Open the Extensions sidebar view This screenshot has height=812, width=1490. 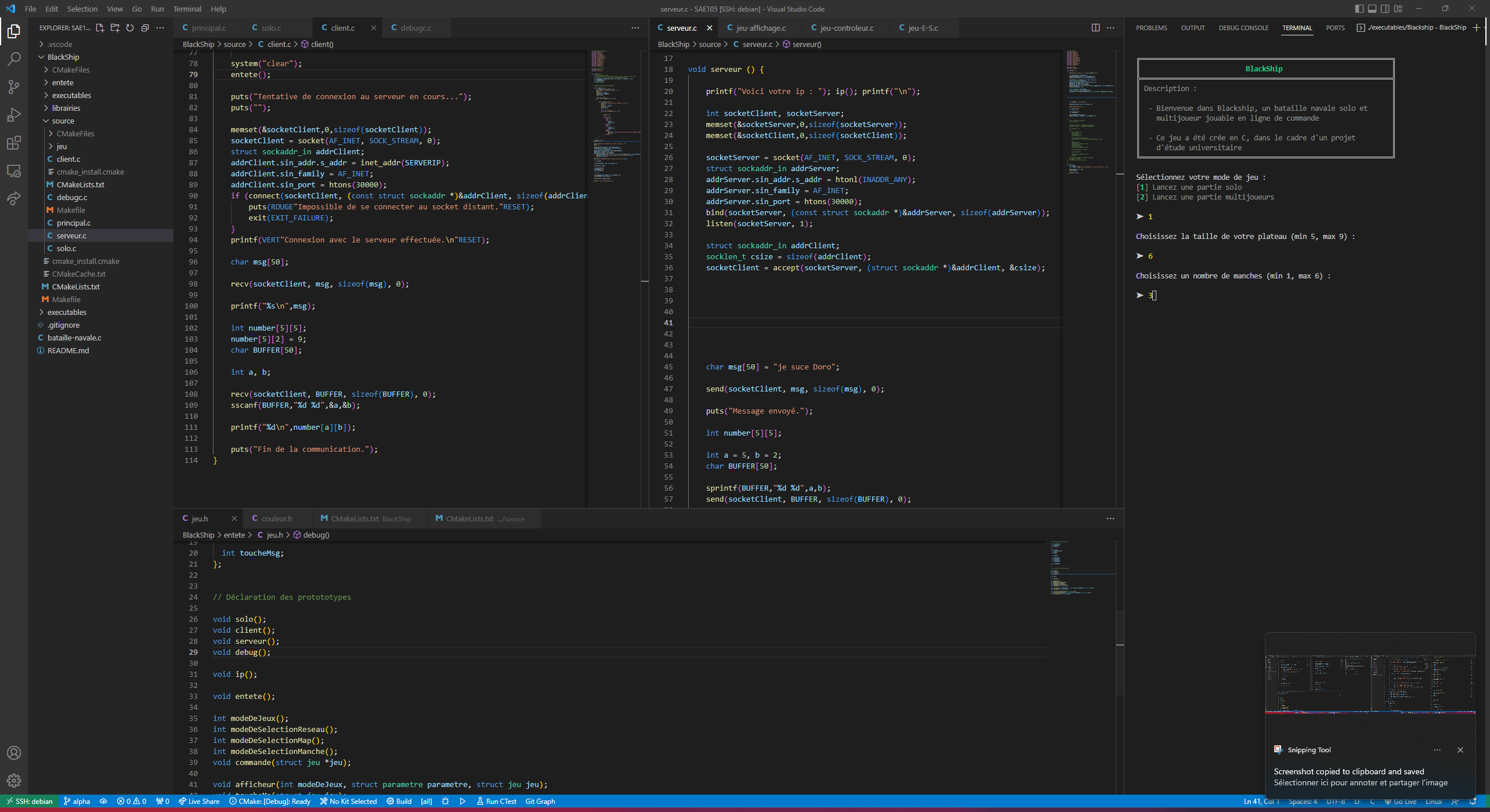coord(14,143)
